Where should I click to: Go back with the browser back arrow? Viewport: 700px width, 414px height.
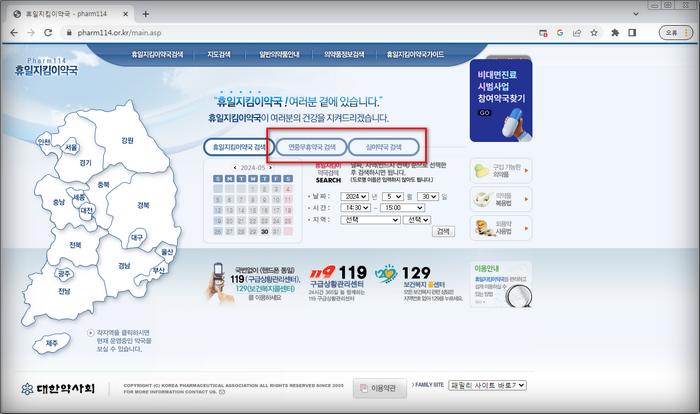click(14, 33)
